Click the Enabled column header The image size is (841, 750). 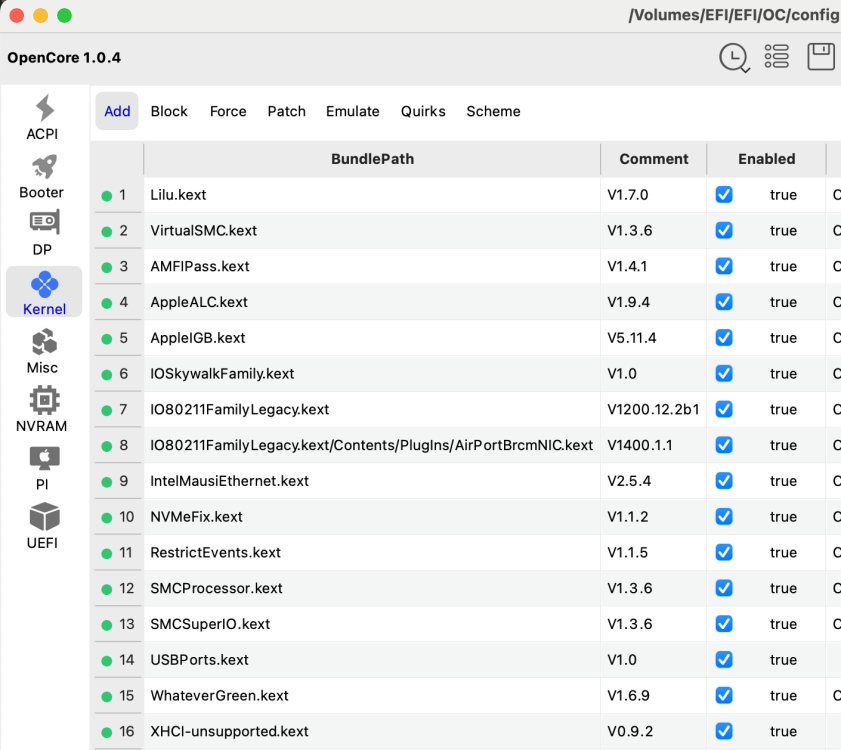(x=766, y=159)
